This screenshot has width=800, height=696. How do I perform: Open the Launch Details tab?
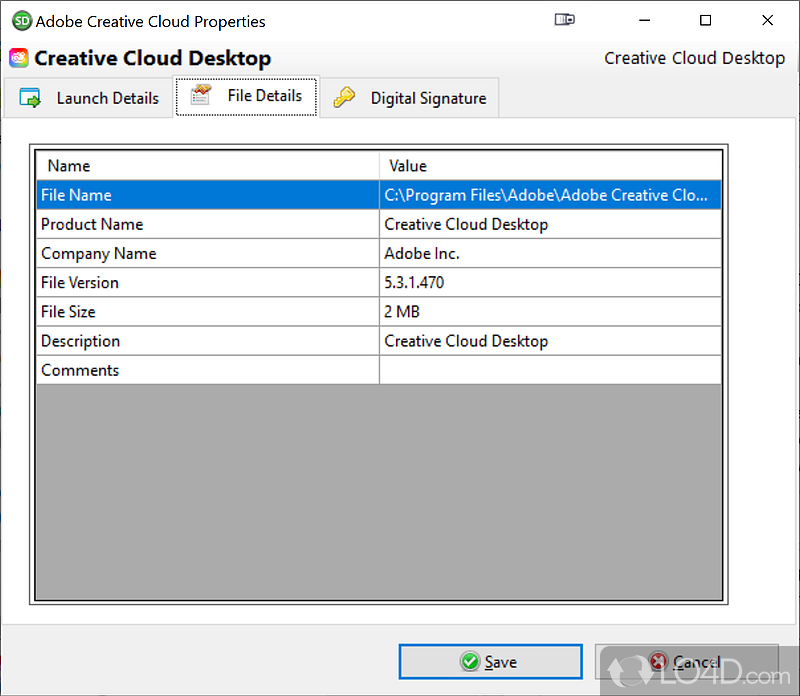(89, 98)
